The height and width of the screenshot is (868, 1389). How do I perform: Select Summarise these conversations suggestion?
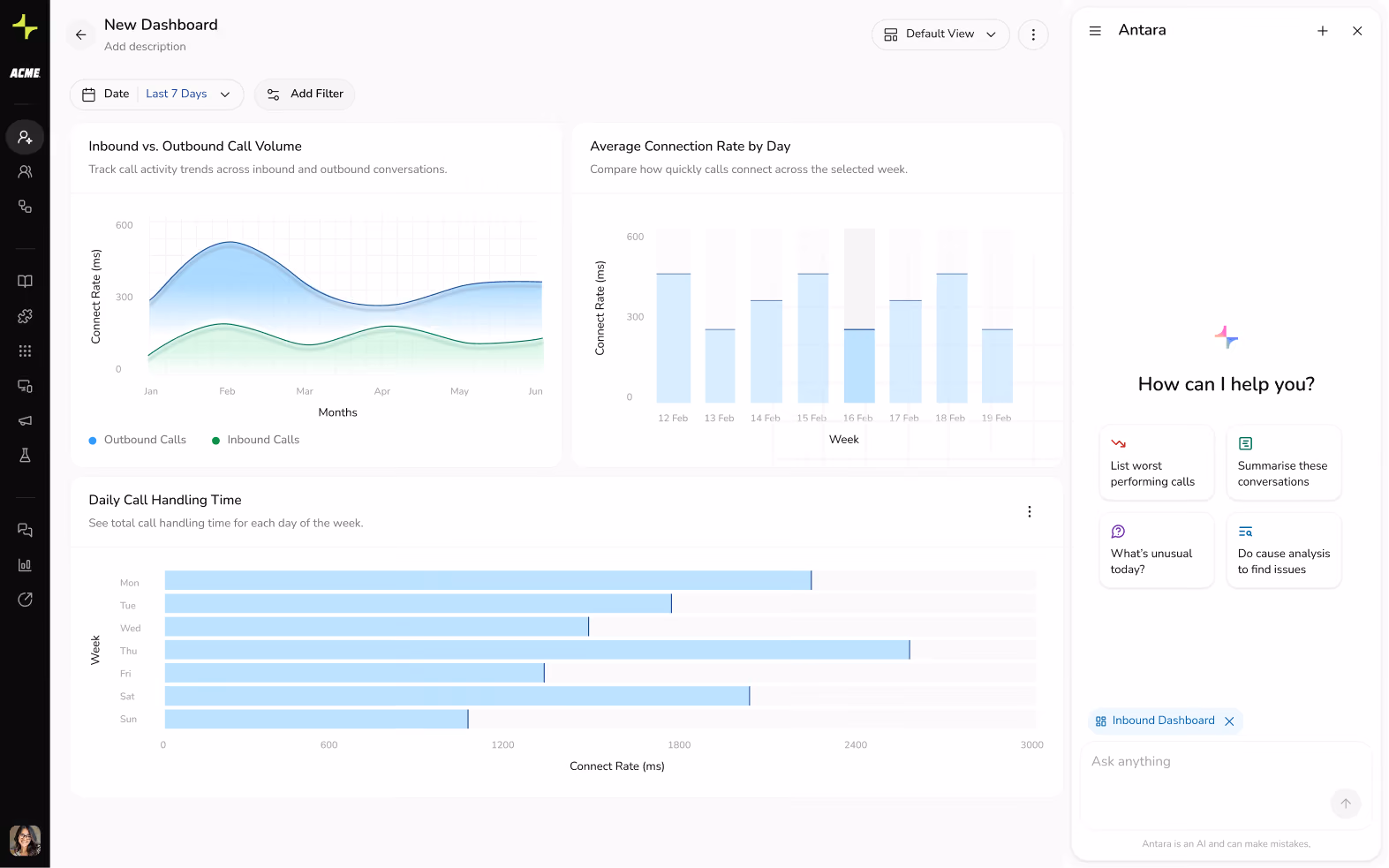(x=1284, y=463)
